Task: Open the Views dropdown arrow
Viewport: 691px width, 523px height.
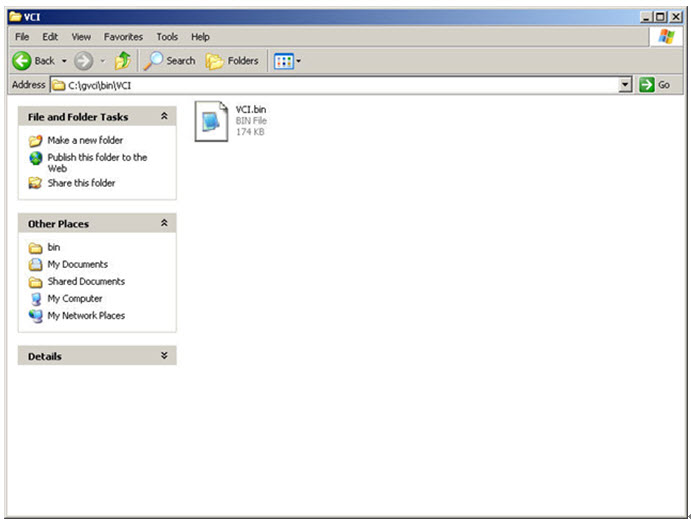Action: [299, 61]
